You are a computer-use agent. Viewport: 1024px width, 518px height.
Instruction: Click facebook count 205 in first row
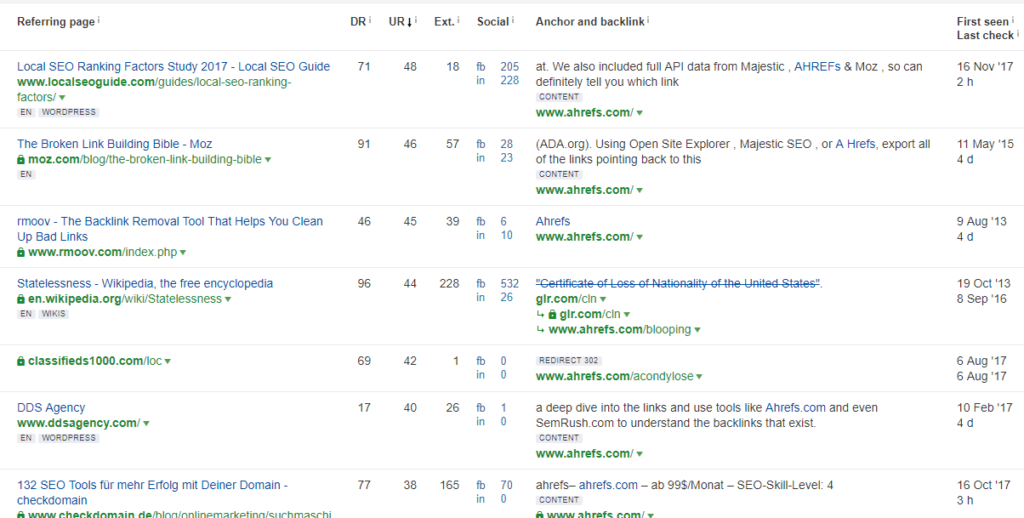tap(509, 67)
